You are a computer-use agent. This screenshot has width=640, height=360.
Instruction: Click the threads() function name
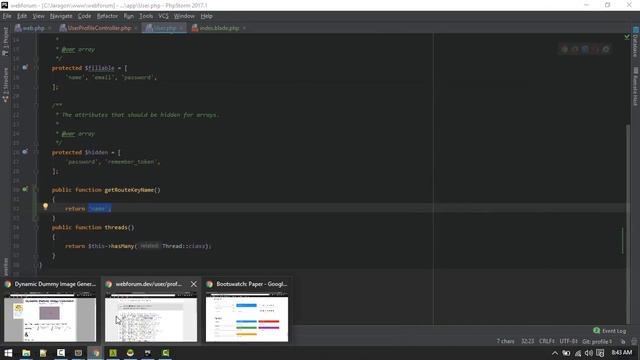pyautogui.click(x=119, y=227)
